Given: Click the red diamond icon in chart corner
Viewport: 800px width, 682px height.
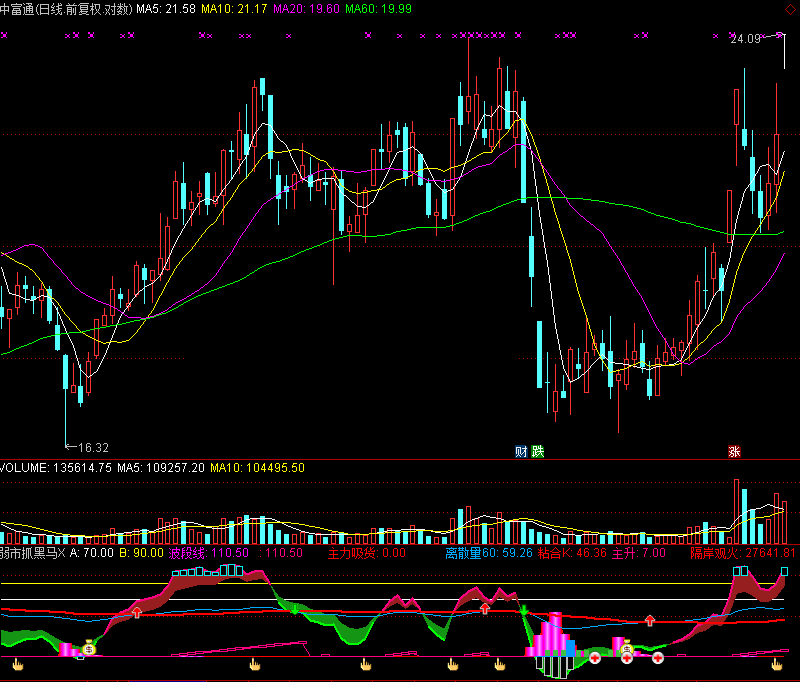Looking at the screenshot, I should pyautogui.click(x=790, y=9).
